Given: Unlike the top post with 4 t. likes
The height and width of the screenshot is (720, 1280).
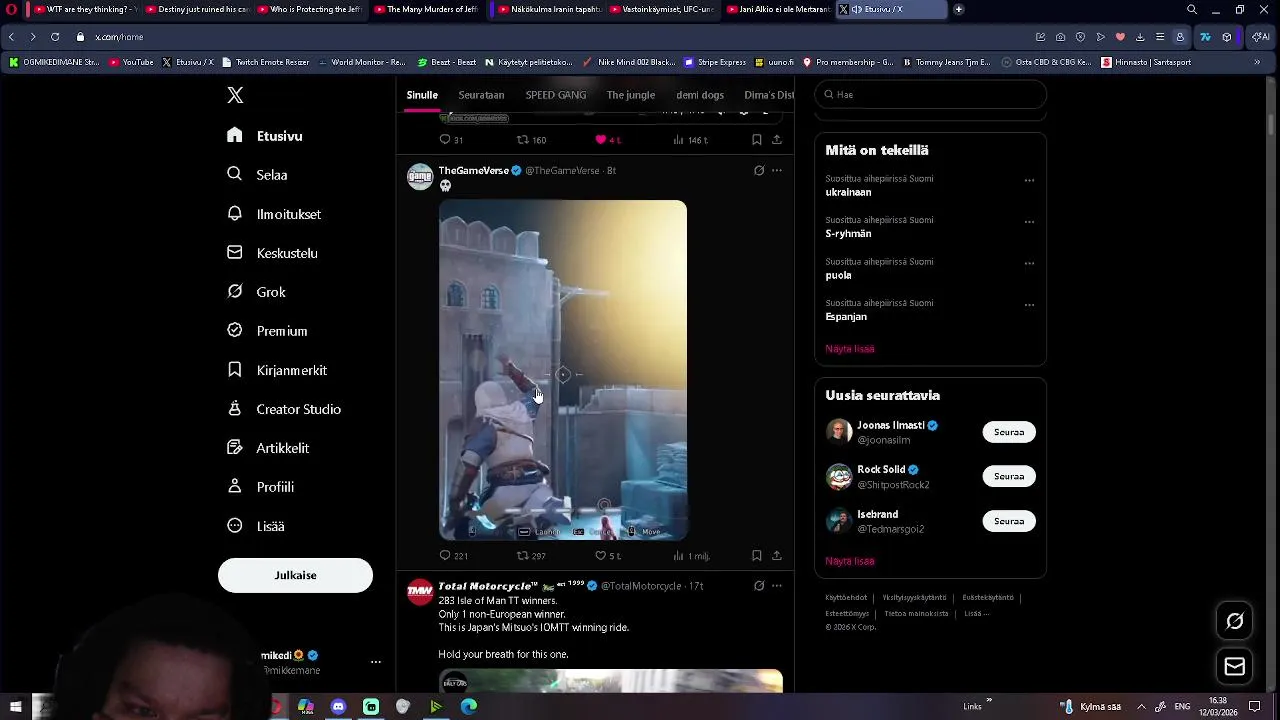Looking at the screenshot, I should (x=608, y=140).
